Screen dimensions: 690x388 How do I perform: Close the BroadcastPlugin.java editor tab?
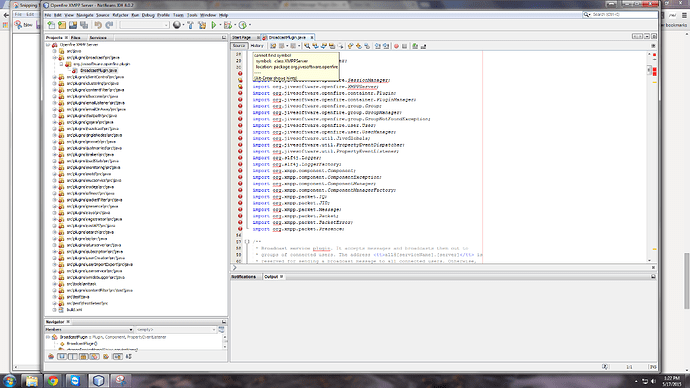tap(312, 37)
